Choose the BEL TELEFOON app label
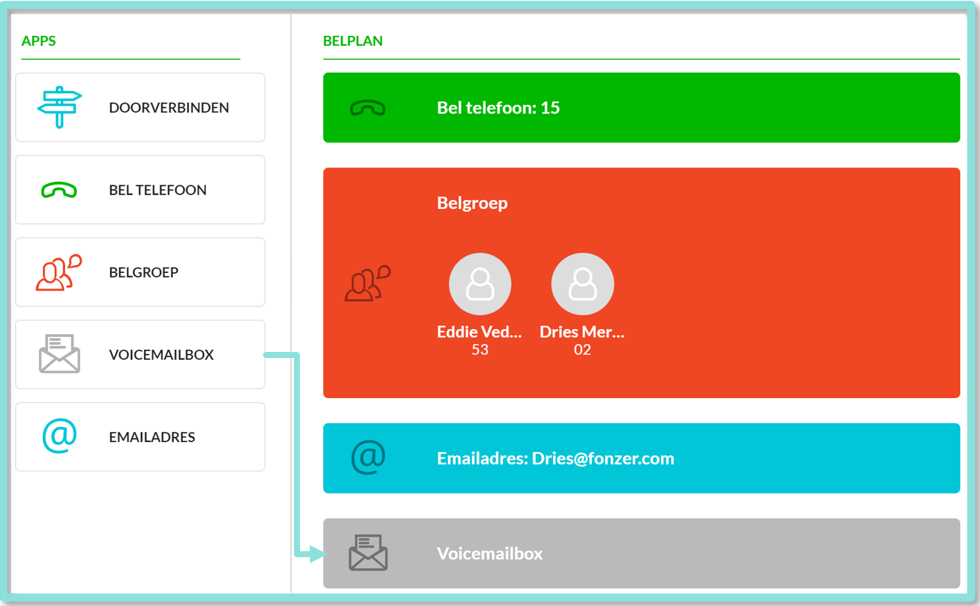This screenshot has height=606, width=980. point(158,190)
